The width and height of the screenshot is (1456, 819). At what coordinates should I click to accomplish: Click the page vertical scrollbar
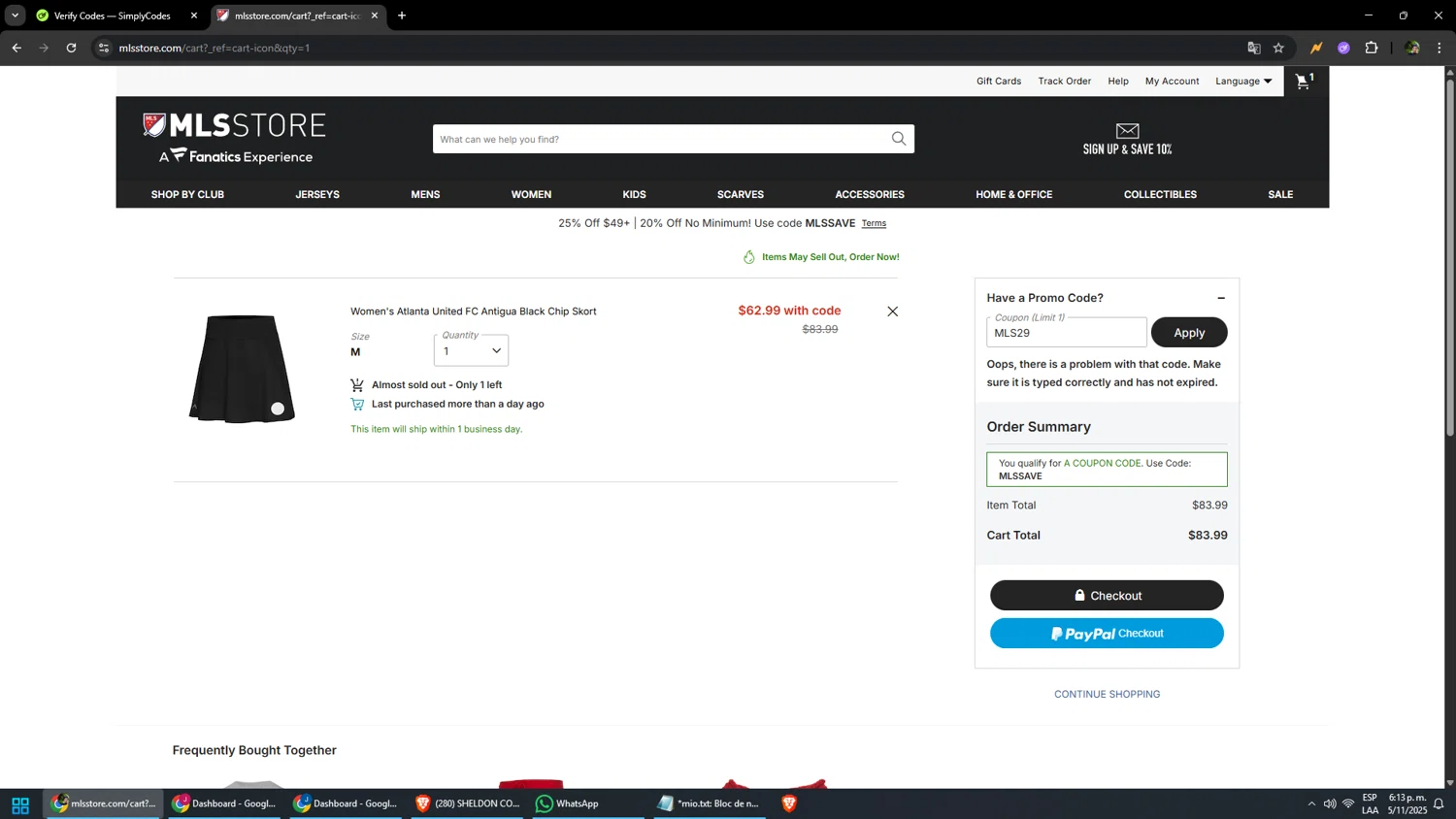(1450, 256)
